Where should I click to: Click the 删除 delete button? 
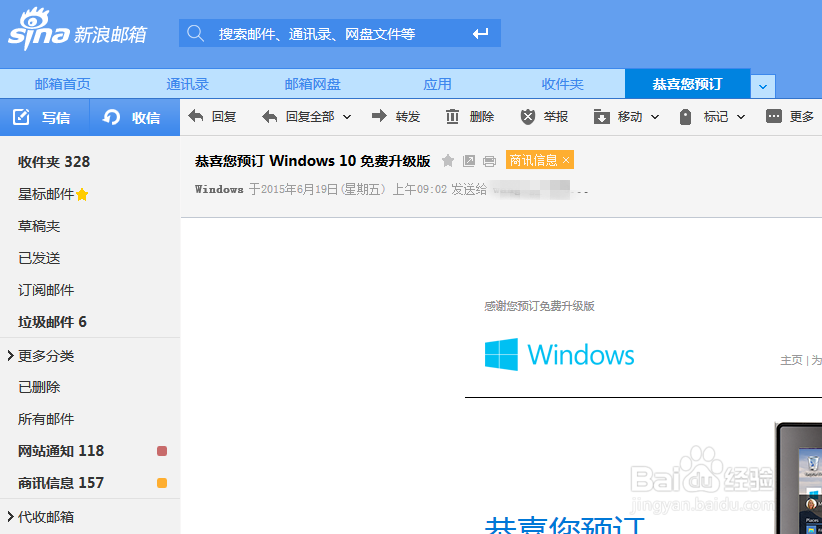470,116
